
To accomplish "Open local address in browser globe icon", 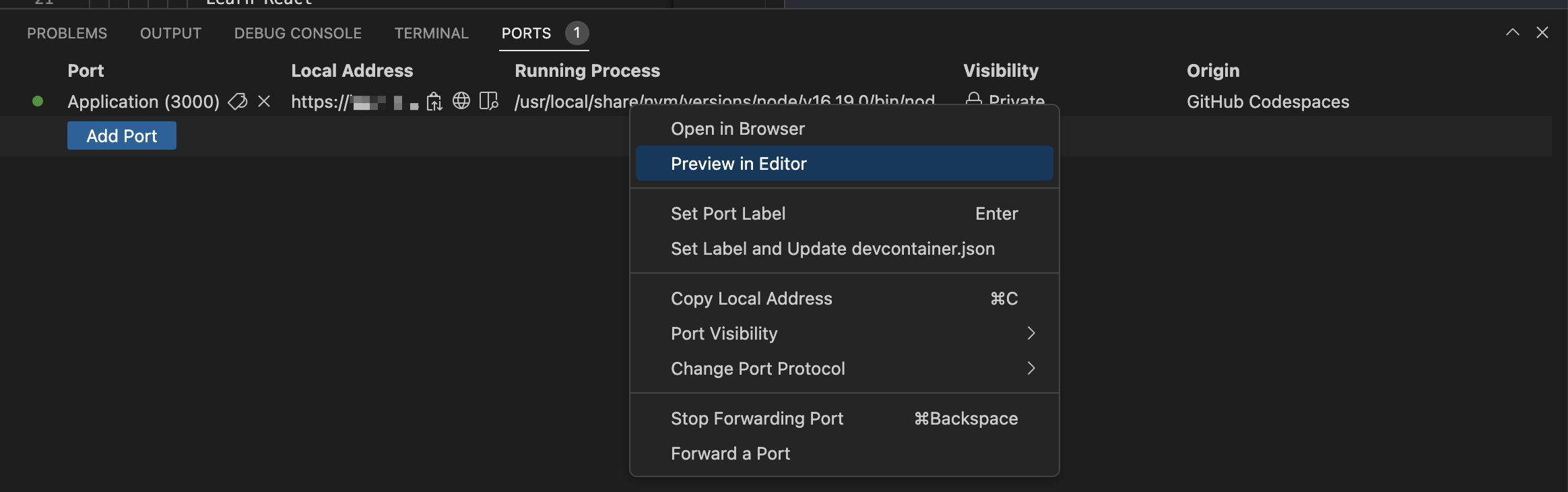I will click(x=461, y=101).
